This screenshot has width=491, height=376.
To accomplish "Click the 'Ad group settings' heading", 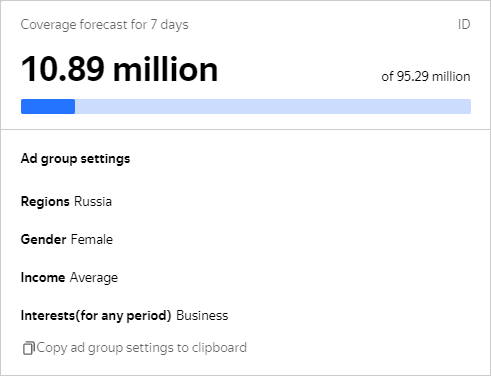I will point(75,159).
